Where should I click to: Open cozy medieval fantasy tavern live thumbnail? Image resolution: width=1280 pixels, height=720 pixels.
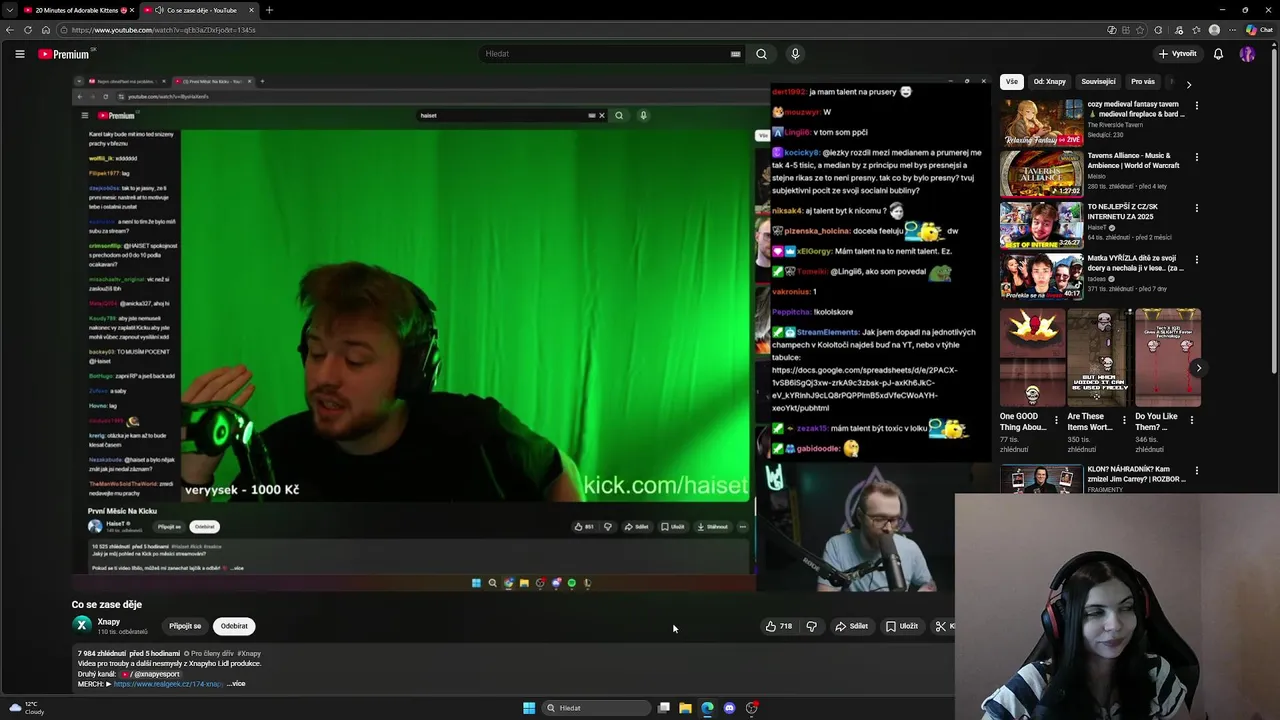pyautogui.click(x=1041, y=122)
